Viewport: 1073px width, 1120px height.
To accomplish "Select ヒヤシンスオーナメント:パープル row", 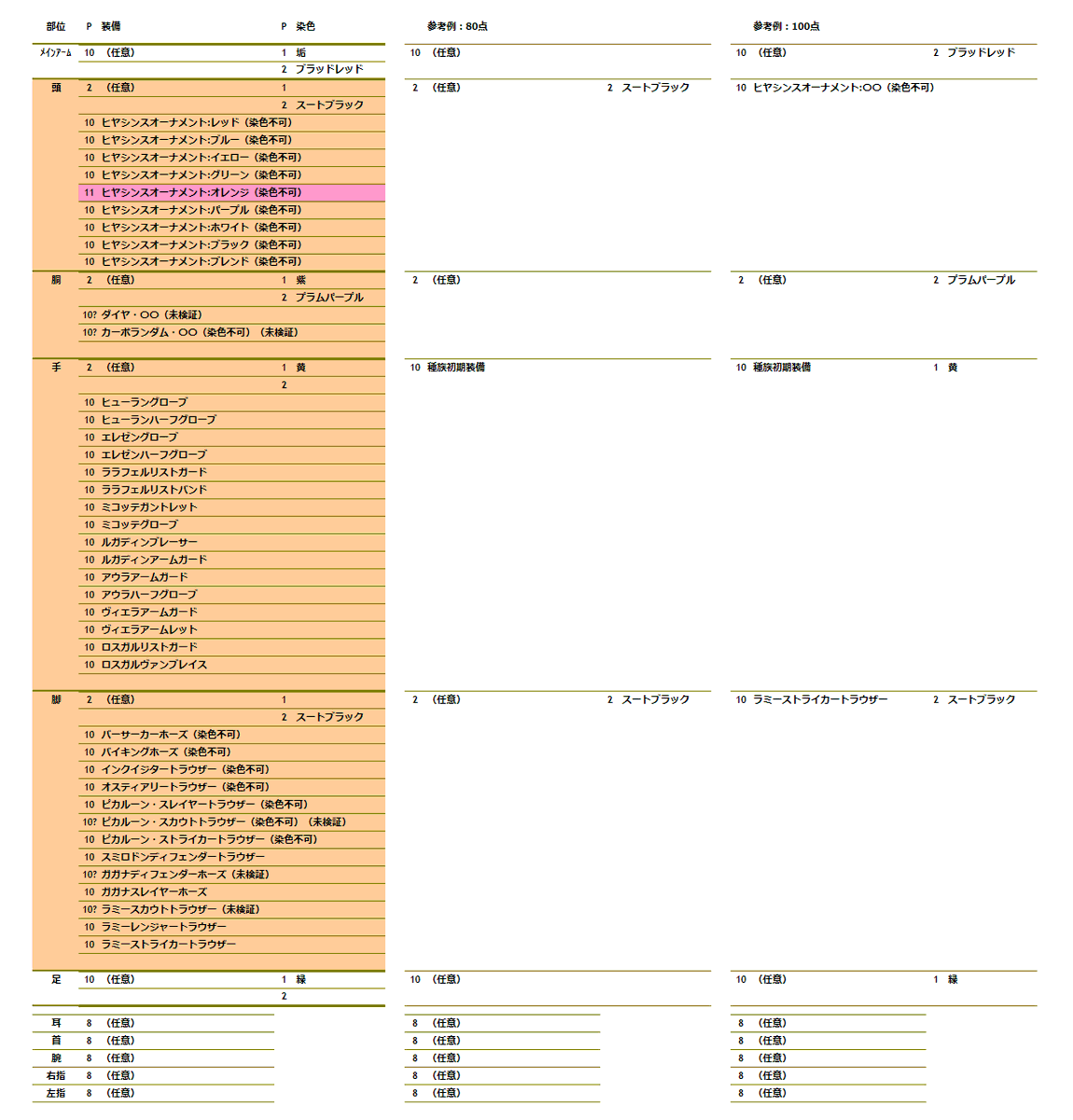I will click(231, 210).
